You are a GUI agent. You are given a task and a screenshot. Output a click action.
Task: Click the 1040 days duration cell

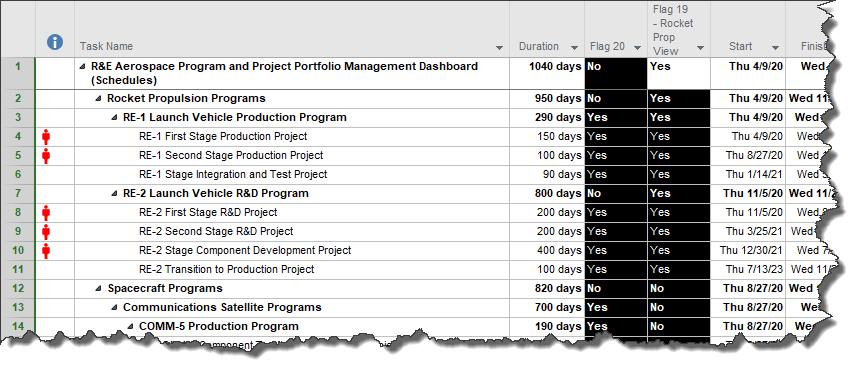click(547, 73)
